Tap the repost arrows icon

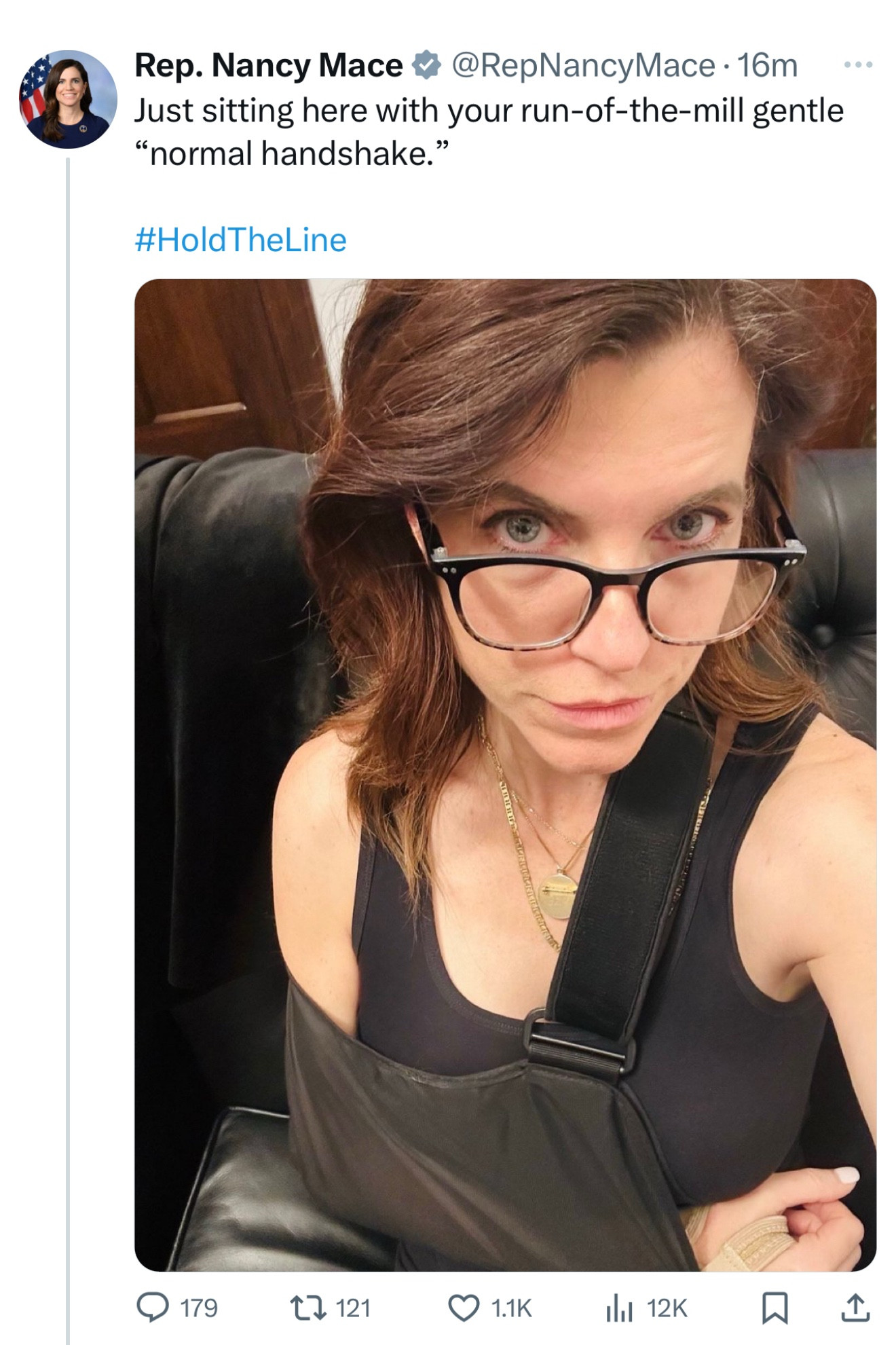coord(307,1308)
